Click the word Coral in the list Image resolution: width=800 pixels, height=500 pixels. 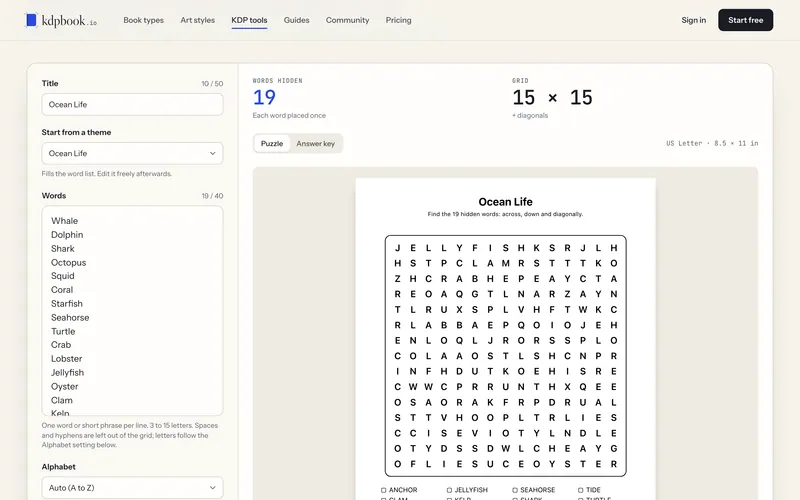62,290
